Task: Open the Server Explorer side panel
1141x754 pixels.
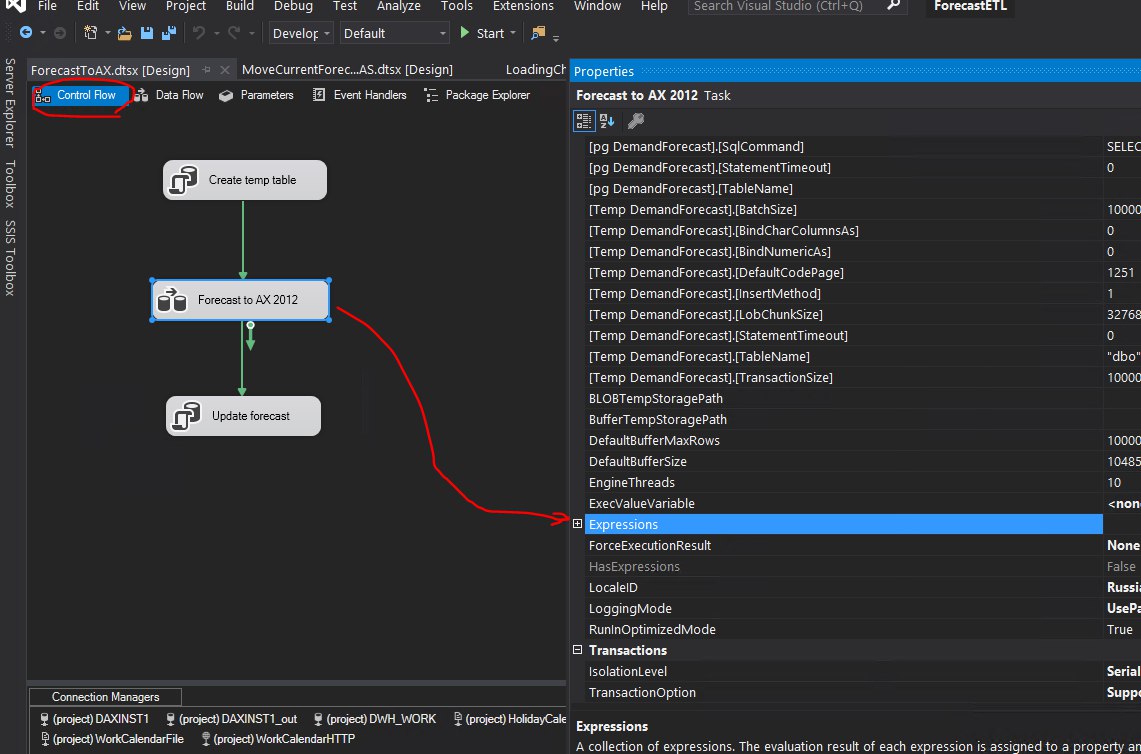Action: coord(10,103)
